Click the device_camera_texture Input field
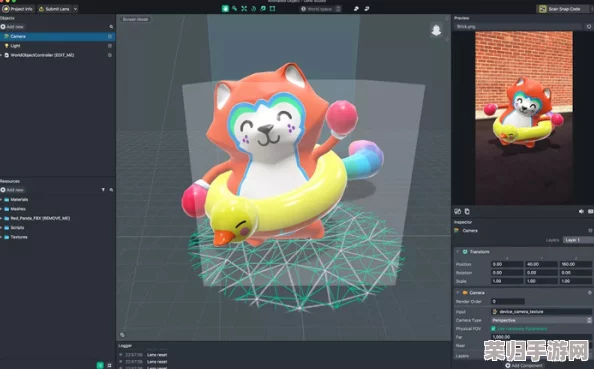594x369 pixels. click(x=541, y=312)
